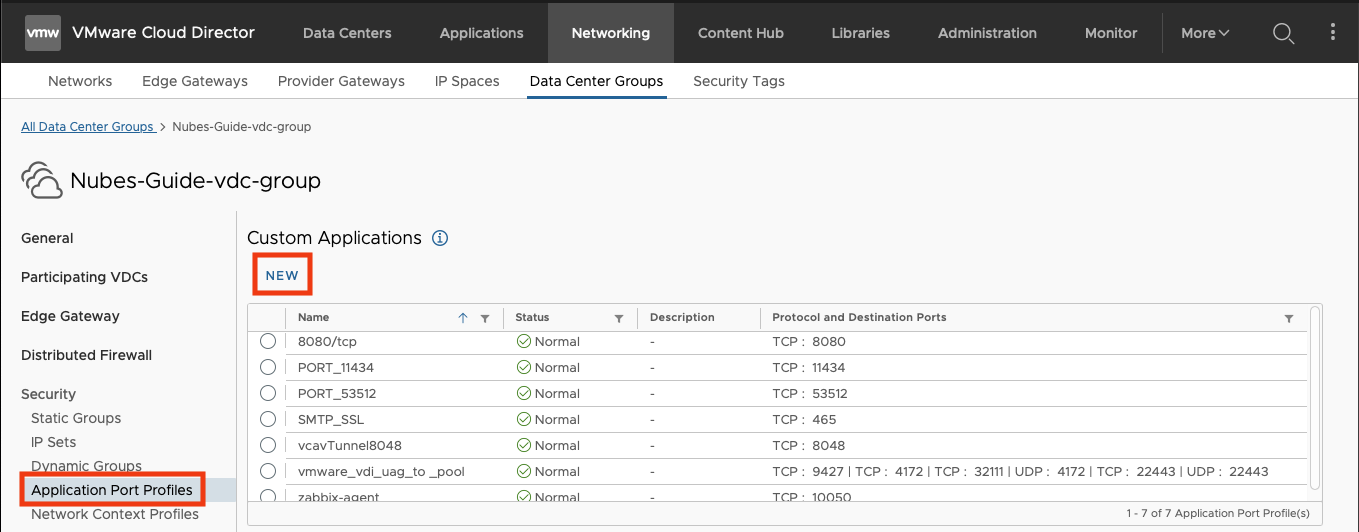Open the Data Centers top menu
The height and width of the screenshot is (532, 1359).
pyautogui.click(x=347, y=33)
